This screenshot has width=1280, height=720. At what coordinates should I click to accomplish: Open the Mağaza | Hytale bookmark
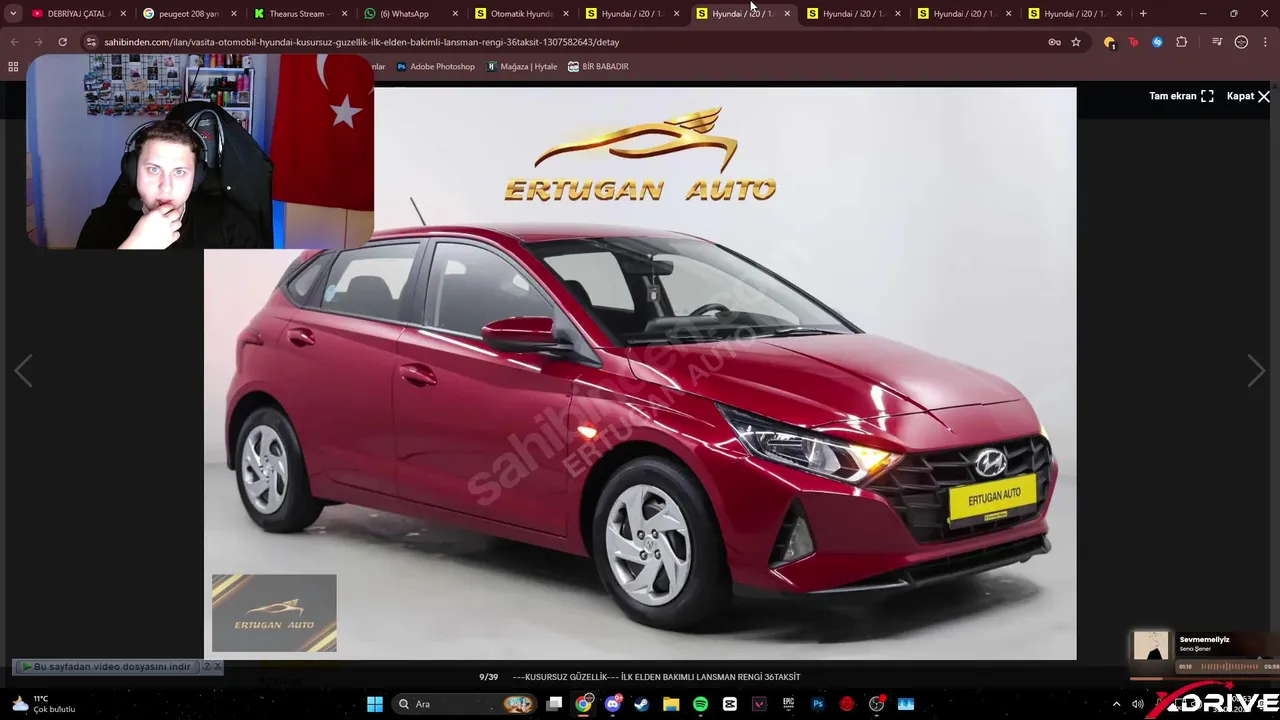[x=522, y=66]
